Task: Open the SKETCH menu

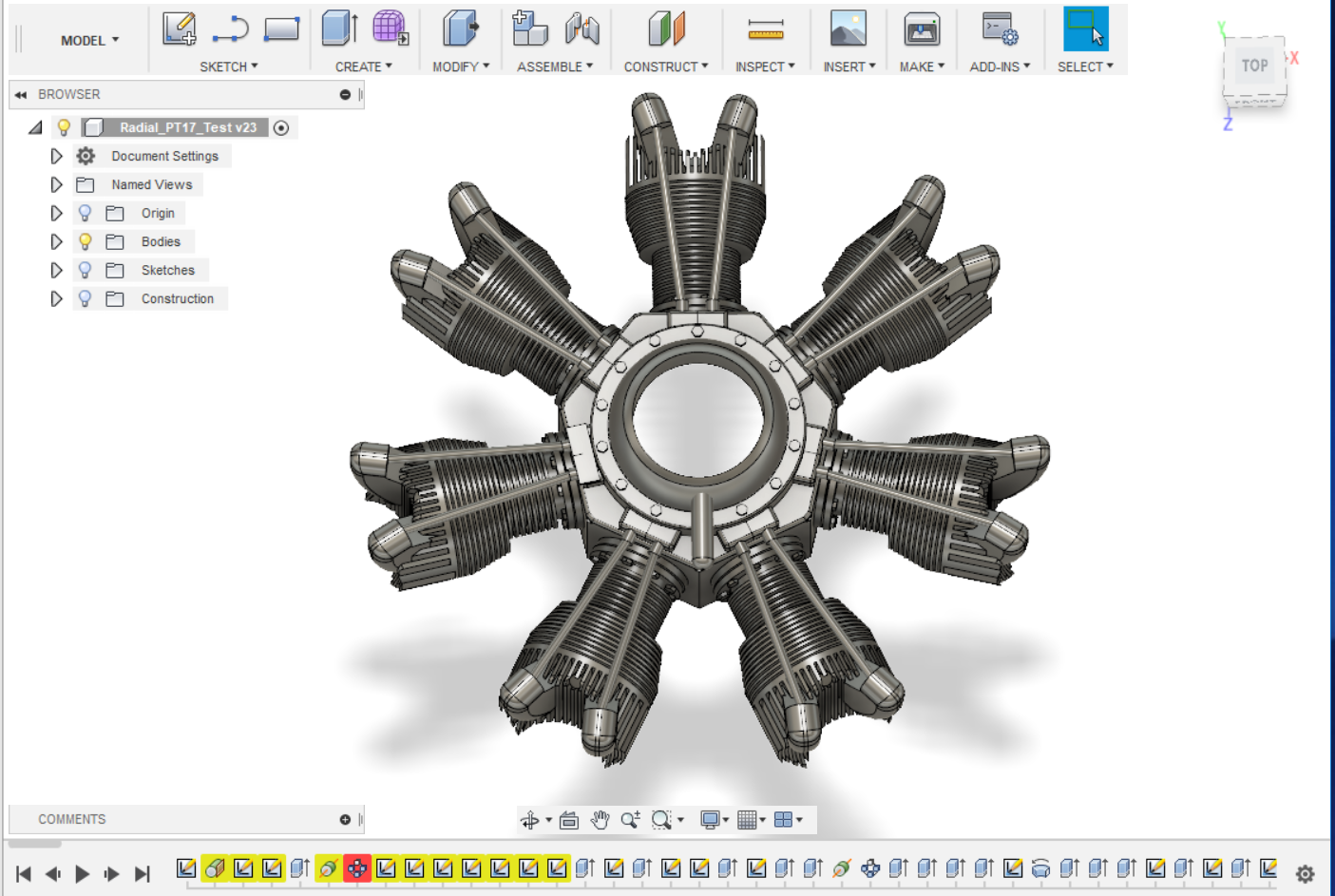Action: (x=229, y=67)
